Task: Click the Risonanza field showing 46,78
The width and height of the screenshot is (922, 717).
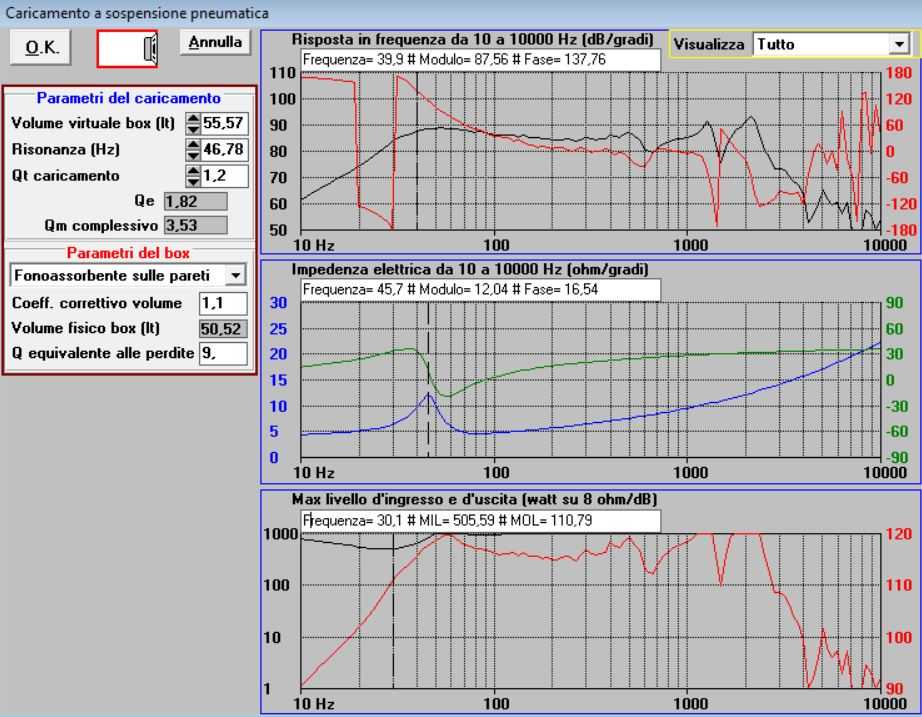Action: [225, 150]
